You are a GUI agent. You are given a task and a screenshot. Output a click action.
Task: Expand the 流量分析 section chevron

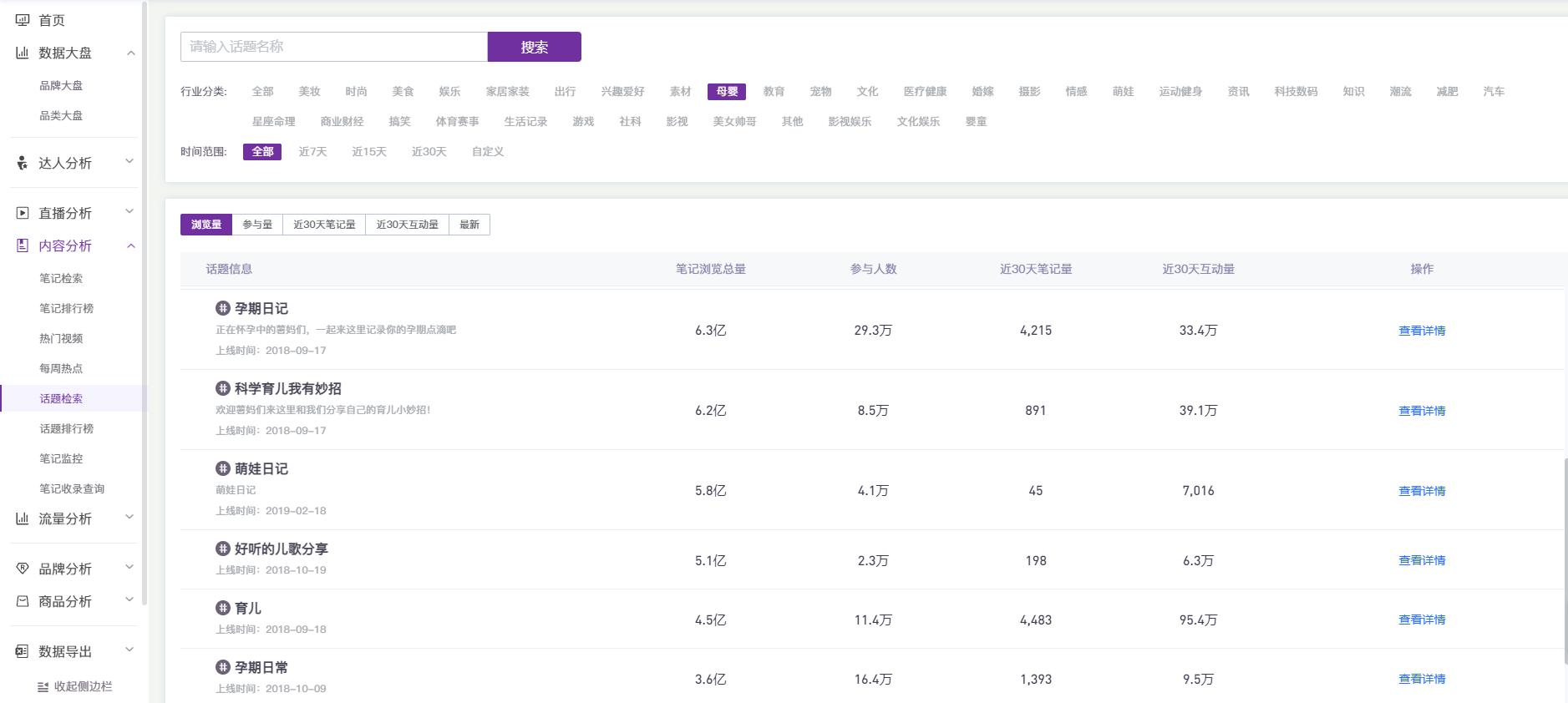[x=129, y=518]
